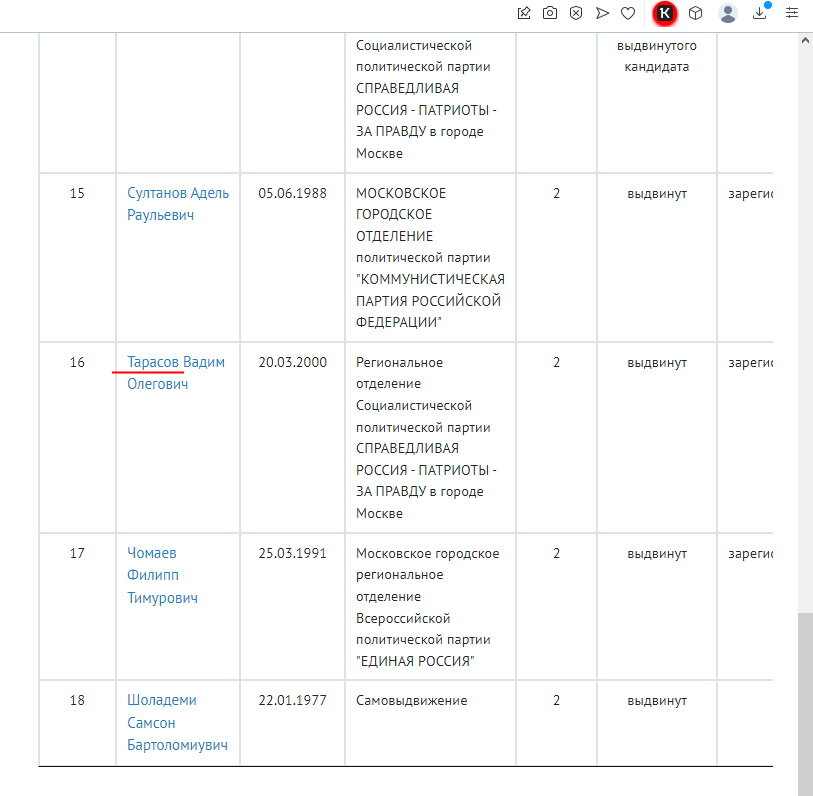
Task: Click "выдвинут" status in Чомаев row
Action: 657,554
